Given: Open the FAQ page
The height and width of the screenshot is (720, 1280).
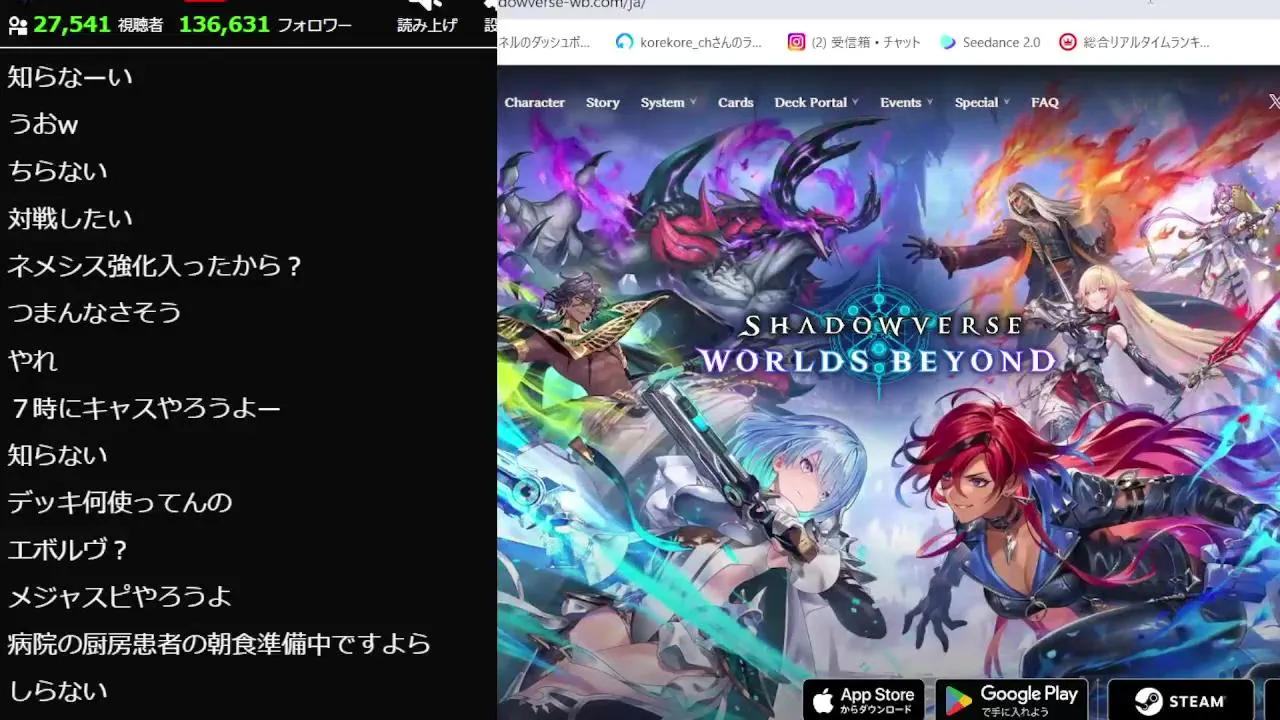Looking at the screenshot, I should [x=1045, y=102].
